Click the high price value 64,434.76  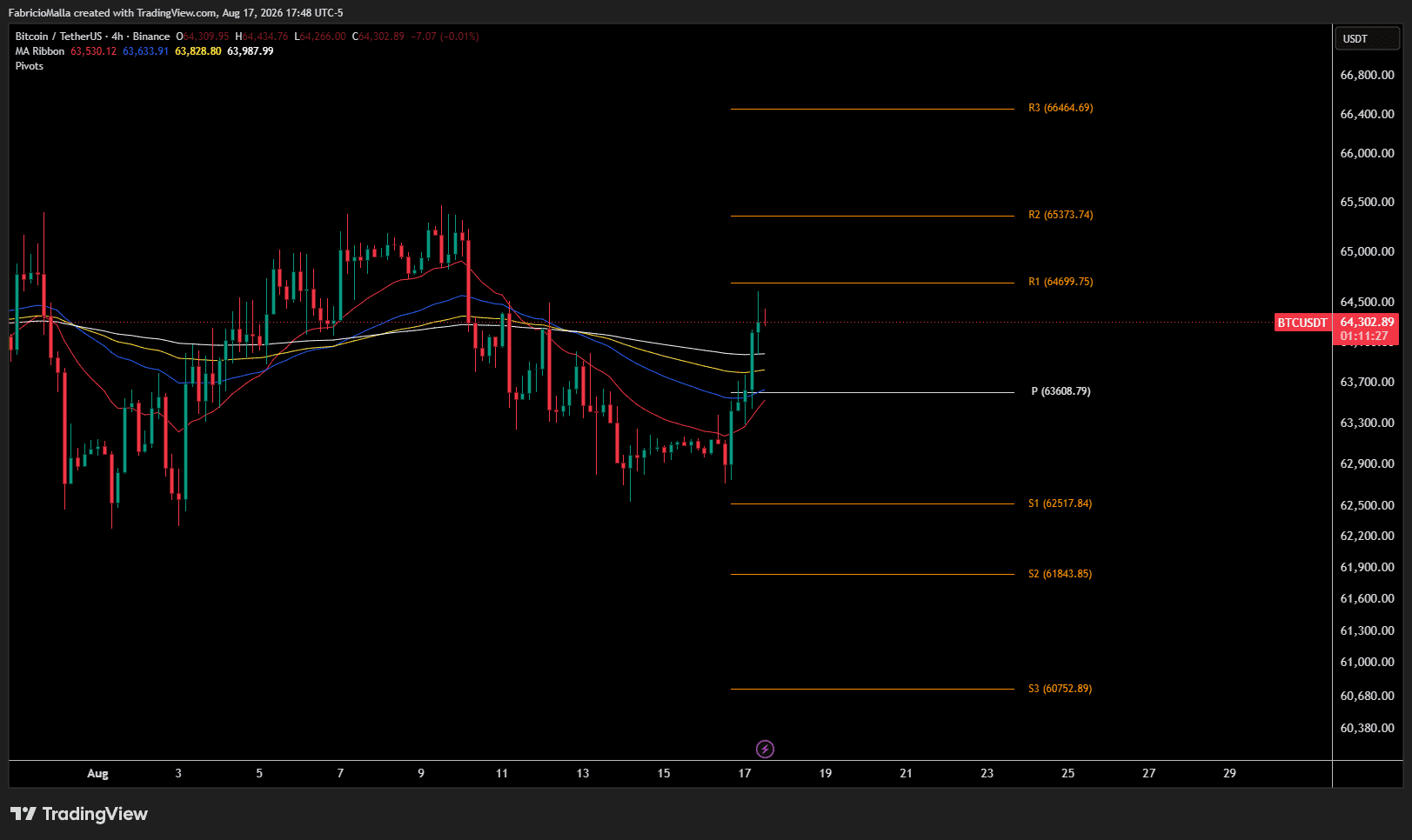pos(265,37)
